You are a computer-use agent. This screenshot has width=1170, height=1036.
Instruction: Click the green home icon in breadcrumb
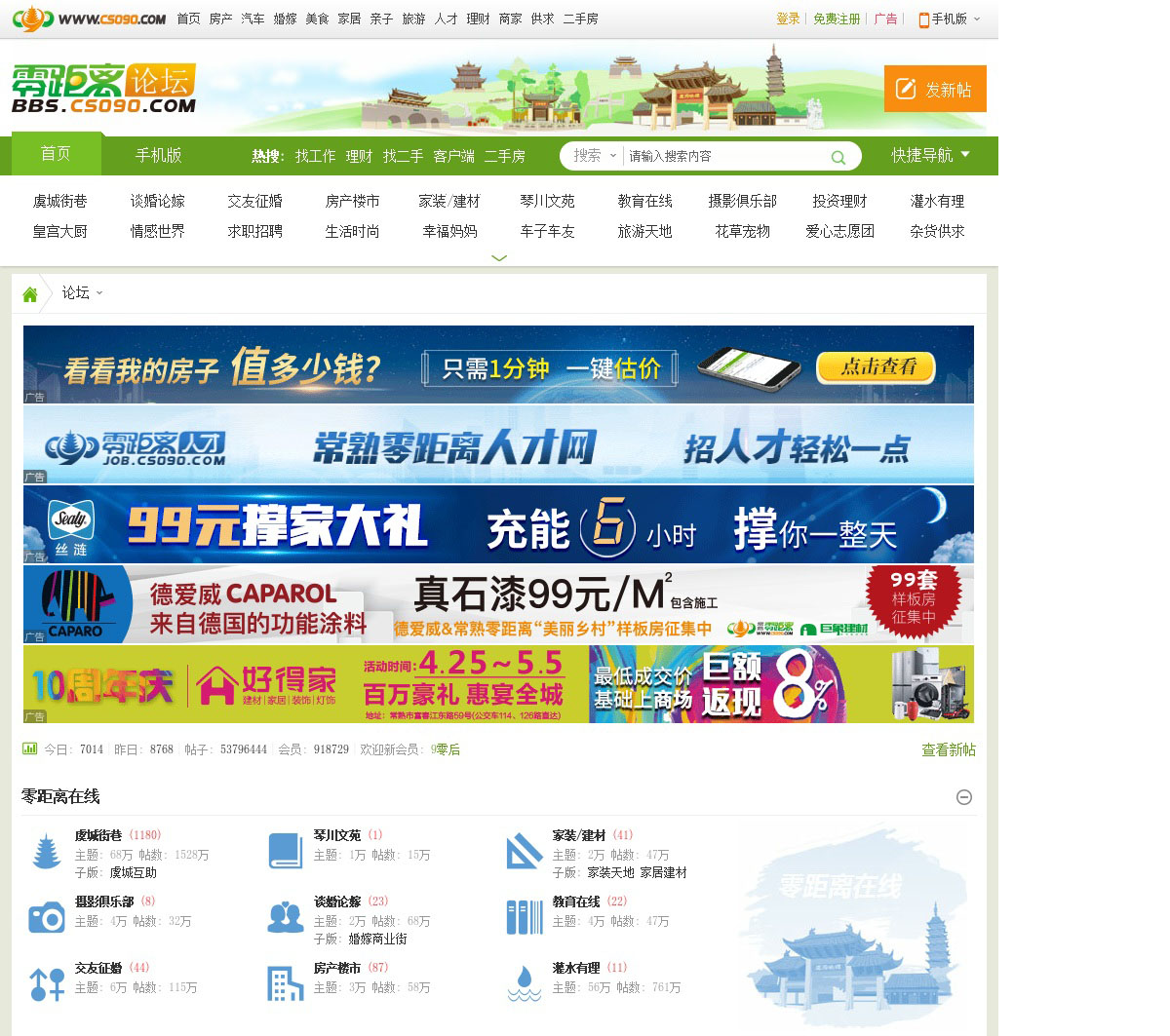tap(30, 294)
